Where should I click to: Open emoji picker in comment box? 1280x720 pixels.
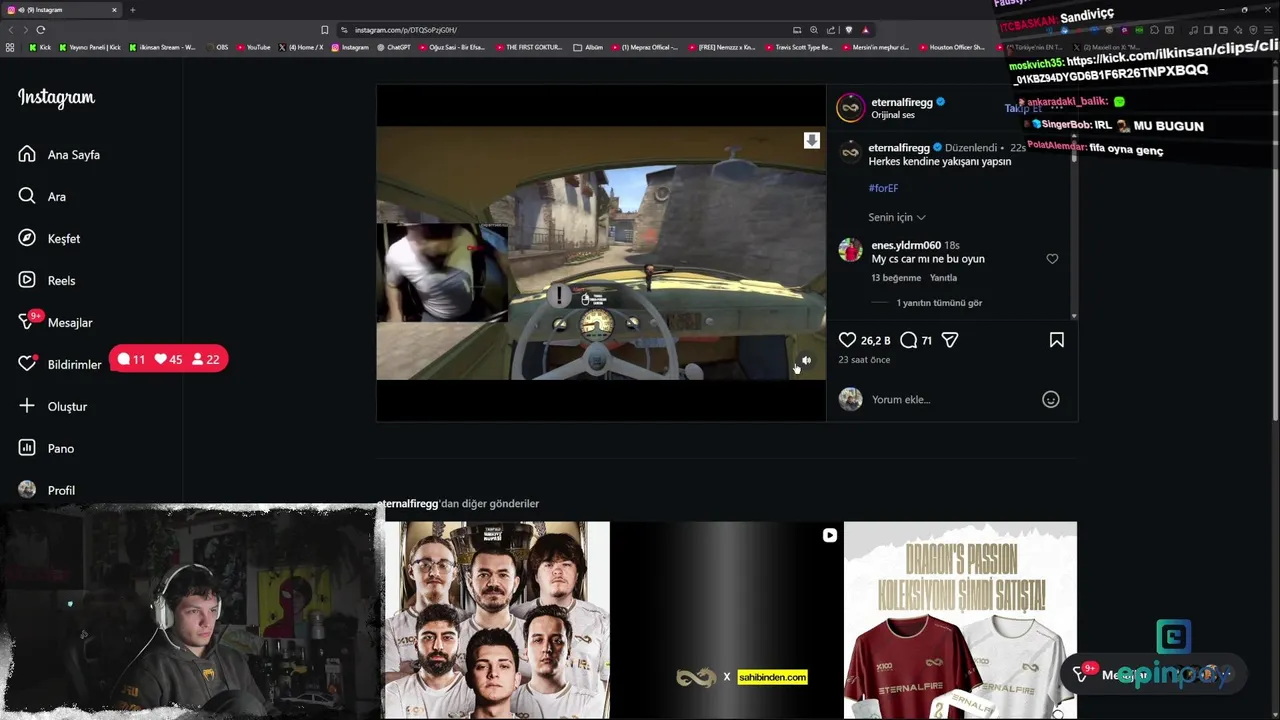(x=1051, y=399)
